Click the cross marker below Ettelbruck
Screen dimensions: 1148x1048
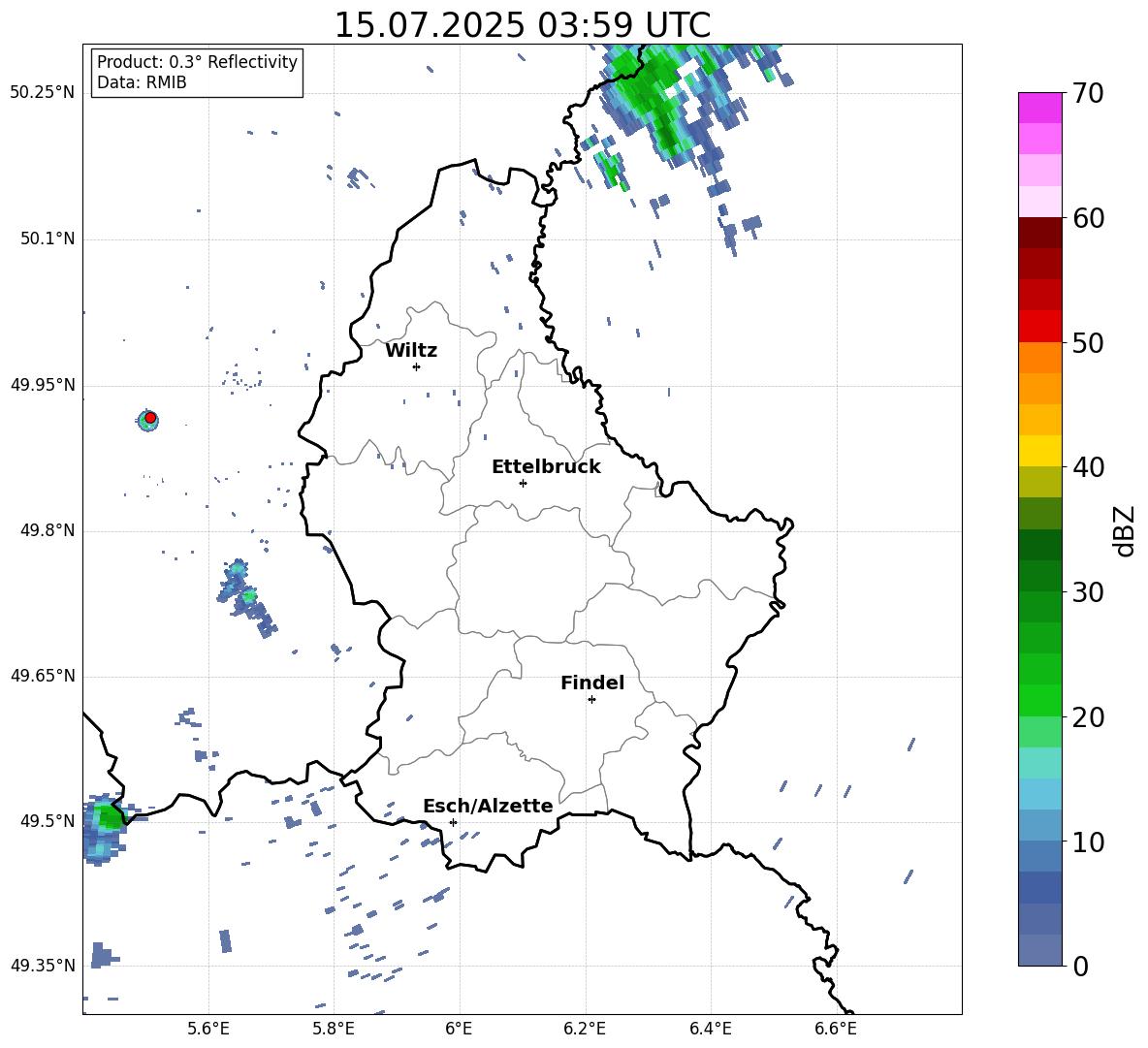[523, 483]
